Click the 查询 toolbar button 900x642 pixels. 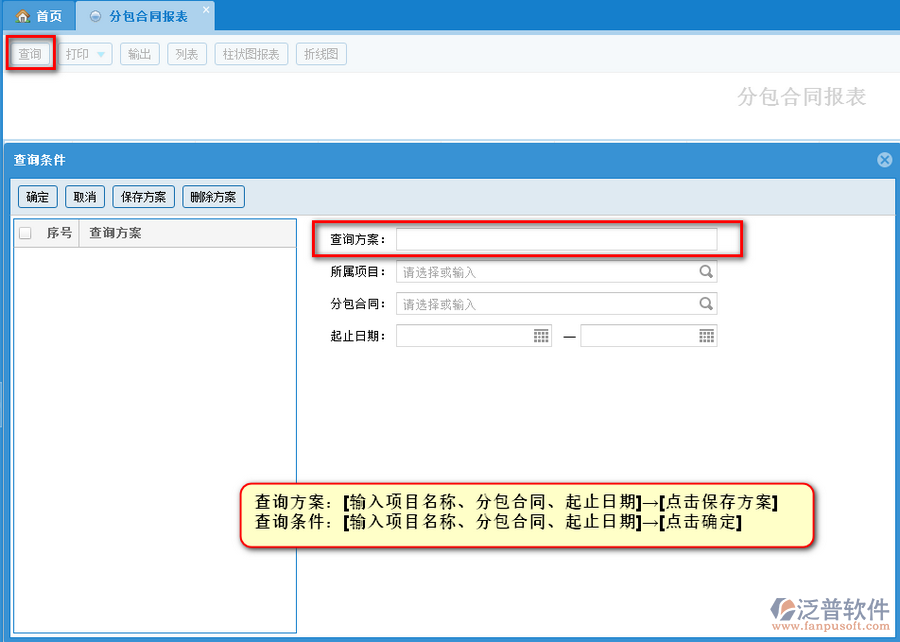point(30,54)
